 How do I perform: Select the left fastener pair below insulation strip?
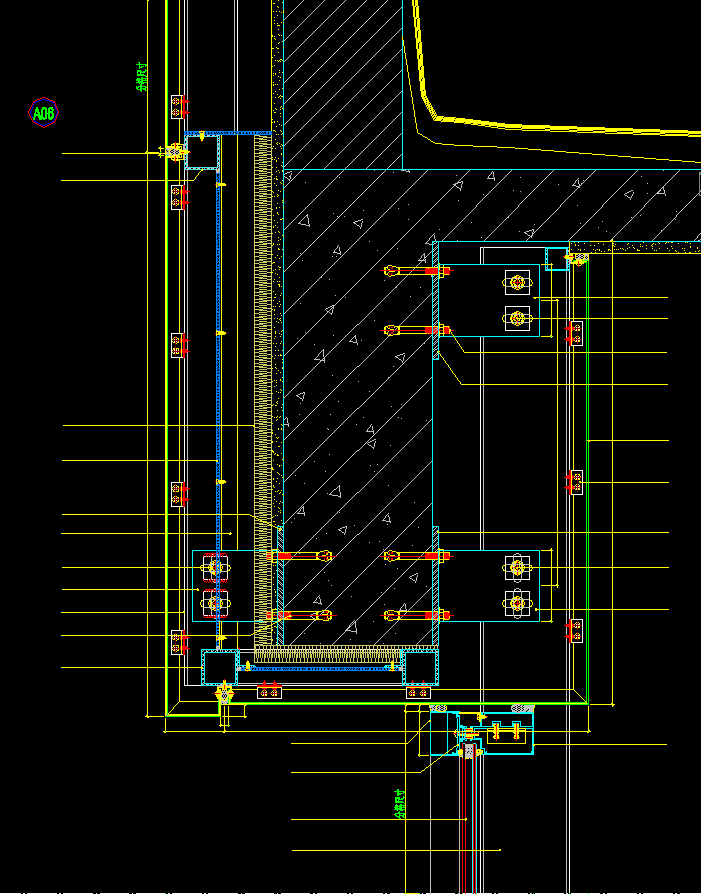tap(269, 692)
